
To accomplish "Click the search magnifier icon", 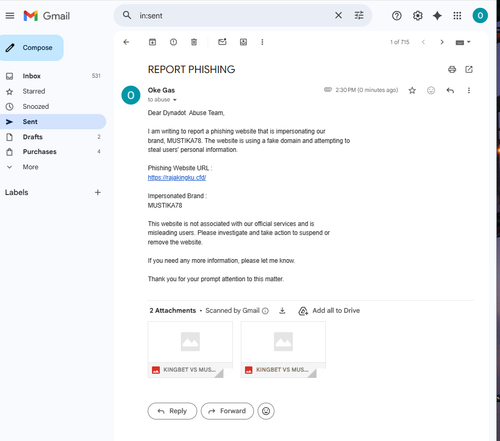I will click(x=127, y=15).
